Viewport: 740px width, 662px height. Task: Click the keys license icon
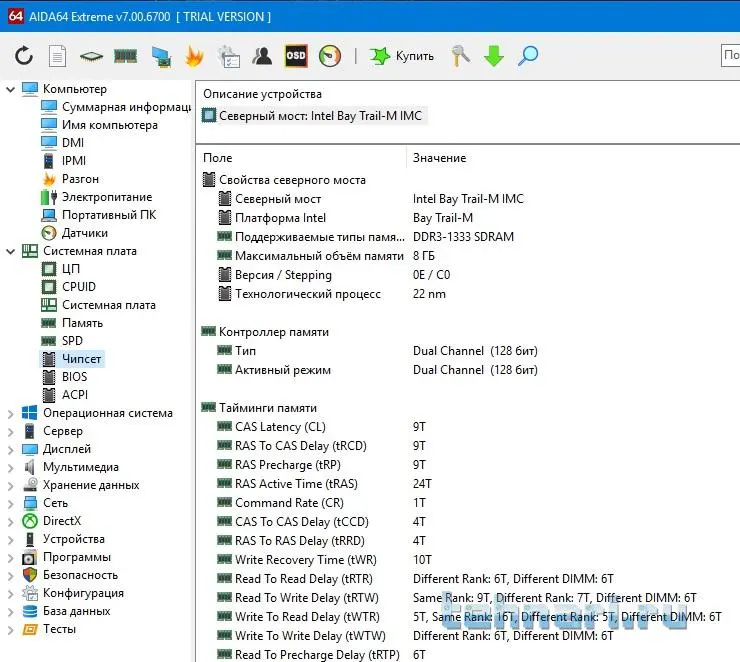pos(460,56)
